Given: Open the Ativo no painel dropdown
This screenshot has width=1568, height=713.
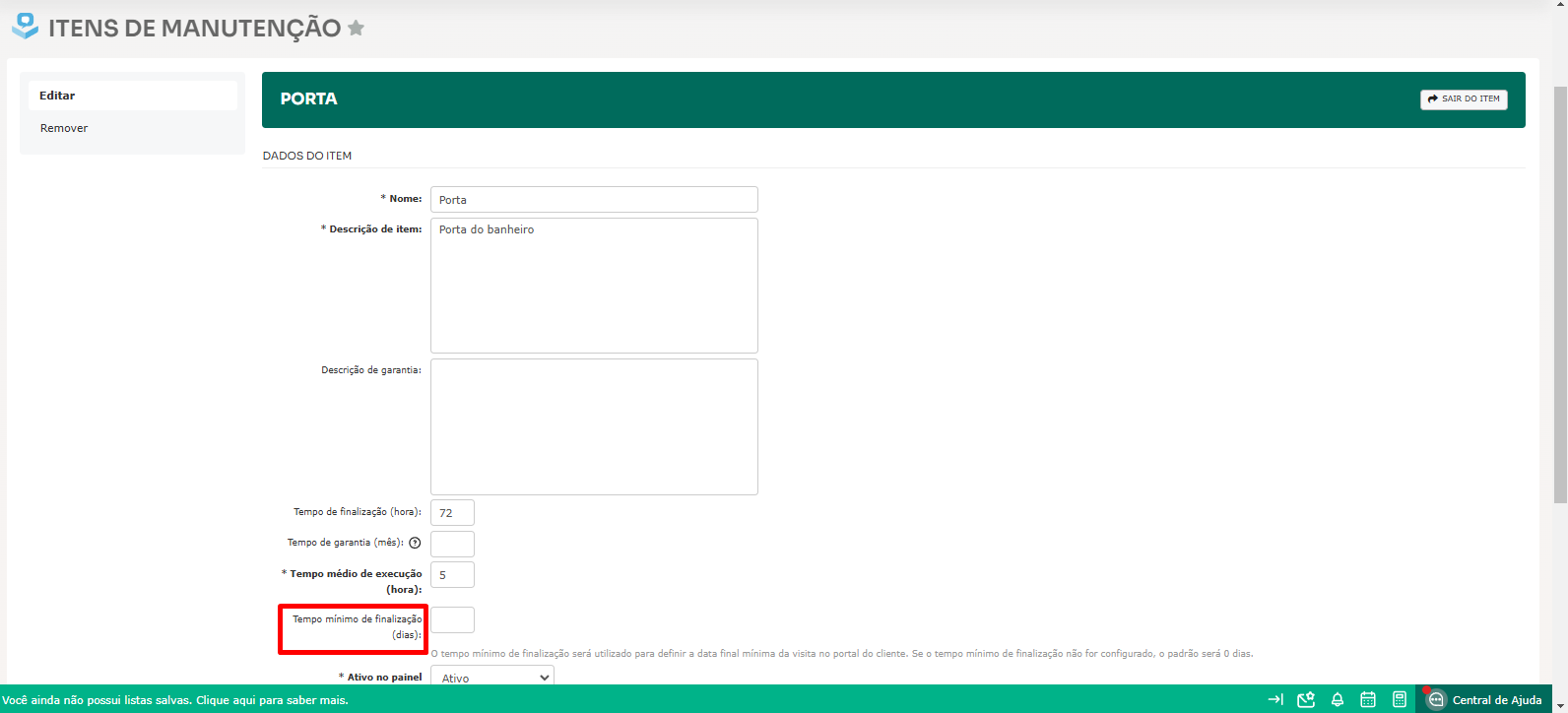Looking at the screenshot, I should (x=492, y=677).
